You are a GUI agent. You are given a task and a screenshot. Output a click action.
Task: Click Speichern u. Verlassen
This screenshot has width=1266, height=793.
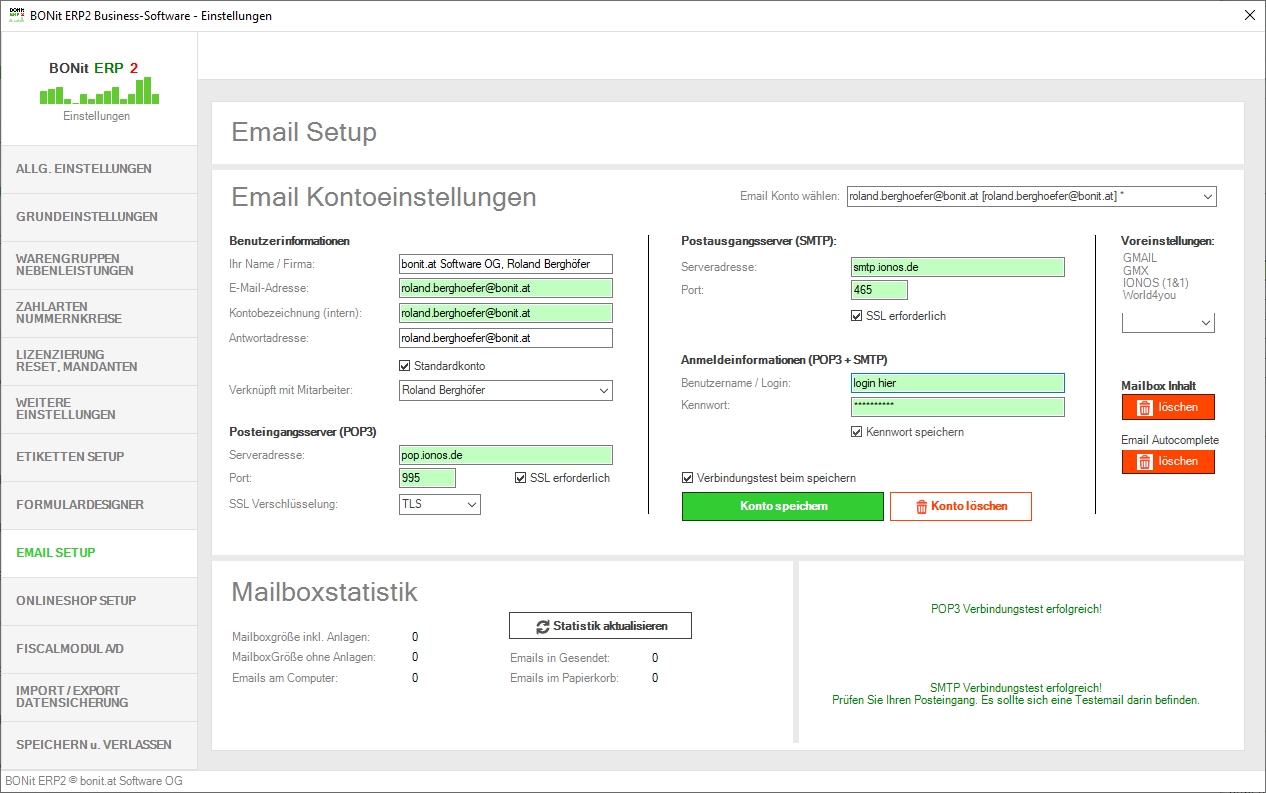[99, 745]
